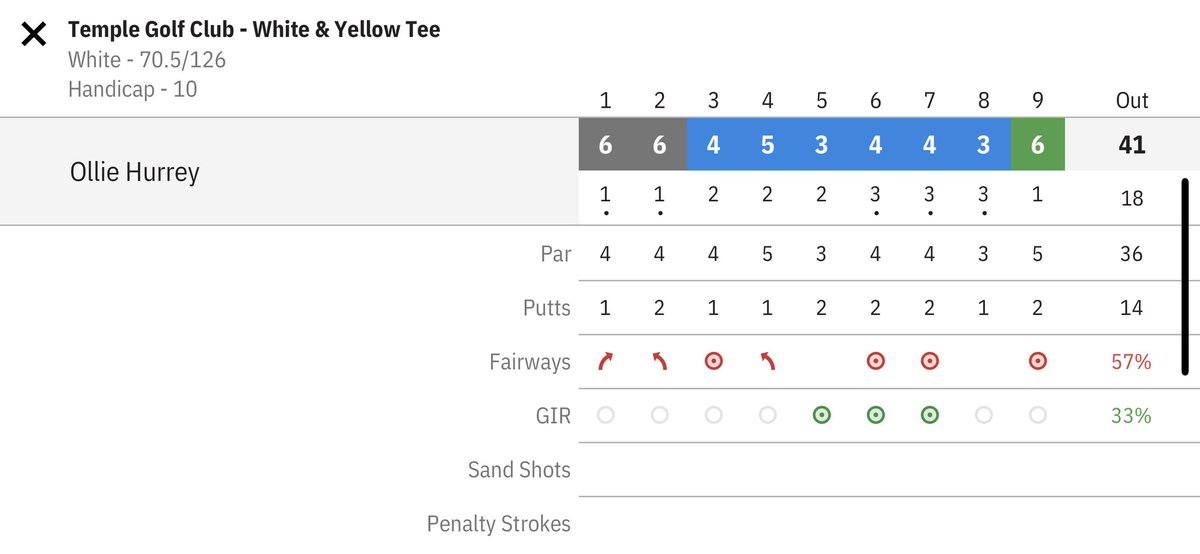Viewport: 1200px width, 554px height.
Task: Click hole 6 fairway hit target icon
Action: [x=875, y=361]
